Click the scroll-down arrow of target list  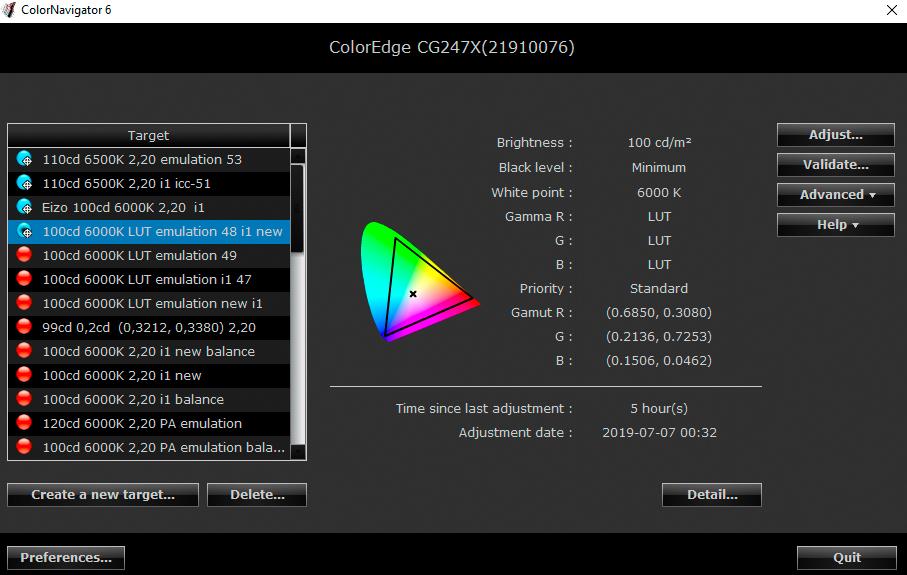tap(298, 452)
